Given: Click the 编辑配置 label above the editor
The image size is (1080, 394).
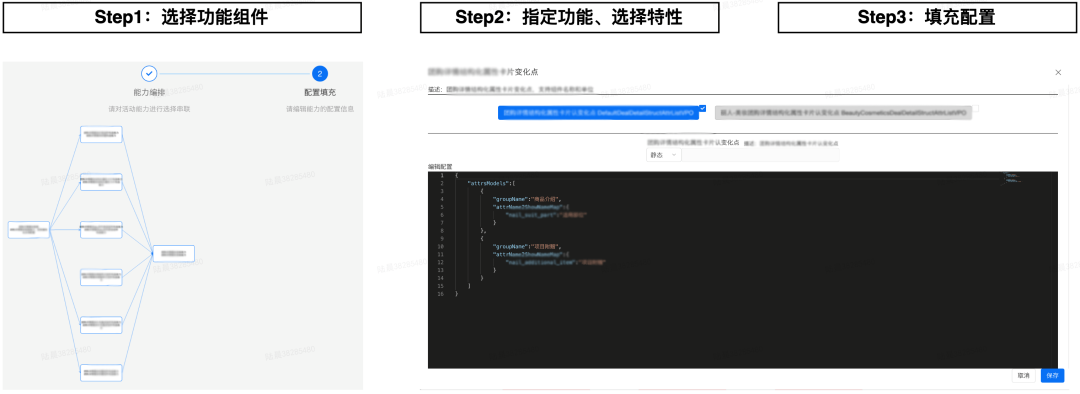Looking at the screenshot, I should click(440, 167).
